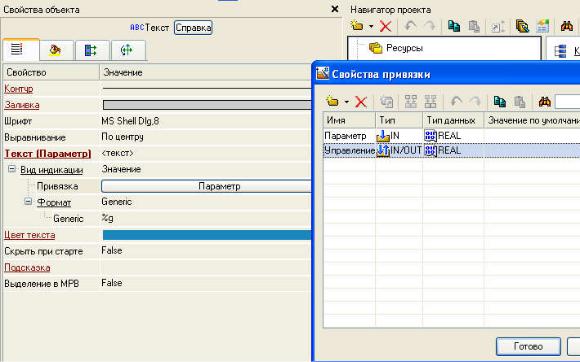Click the copy icon in Свойства привязки toolbar

pos(500,102)
